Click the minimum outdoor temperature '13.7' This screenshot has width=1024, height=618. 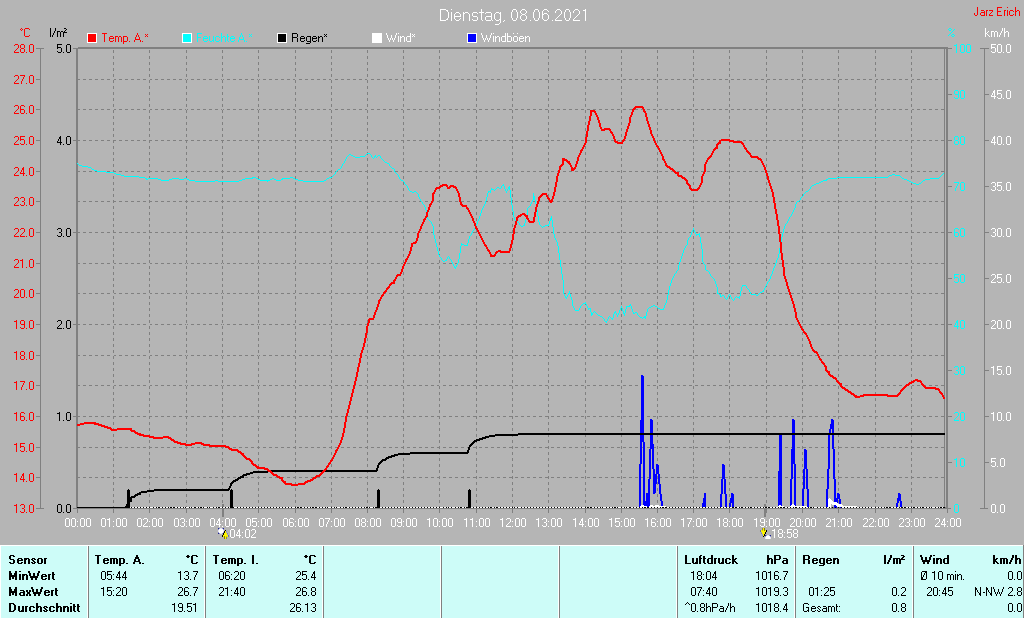point(187,576)
